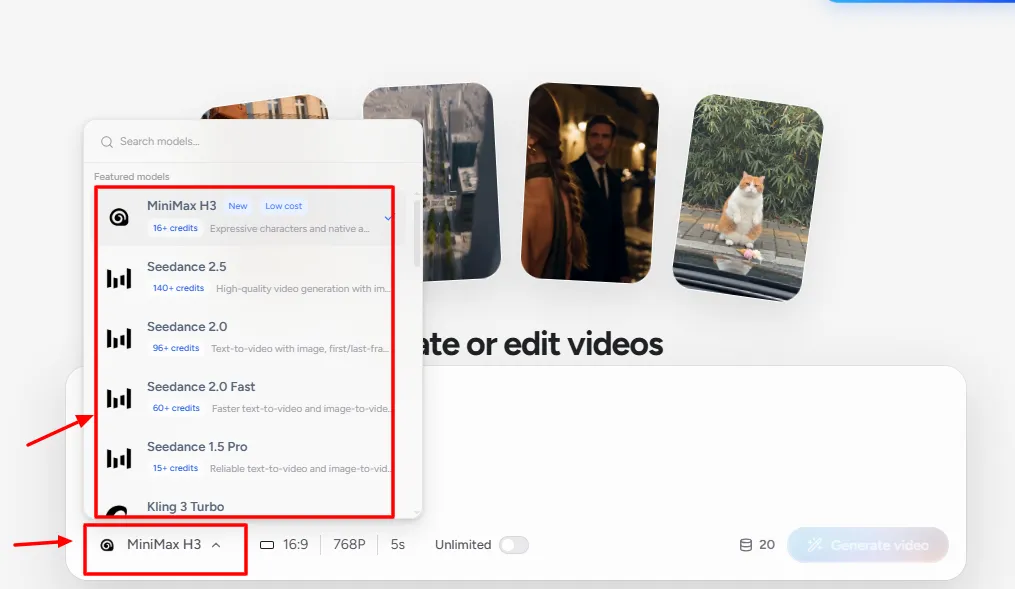Screen dimensions: 1015x589
Task: Click the MiniMax H3 'Expressive characters' description
Action: point(289,228)
